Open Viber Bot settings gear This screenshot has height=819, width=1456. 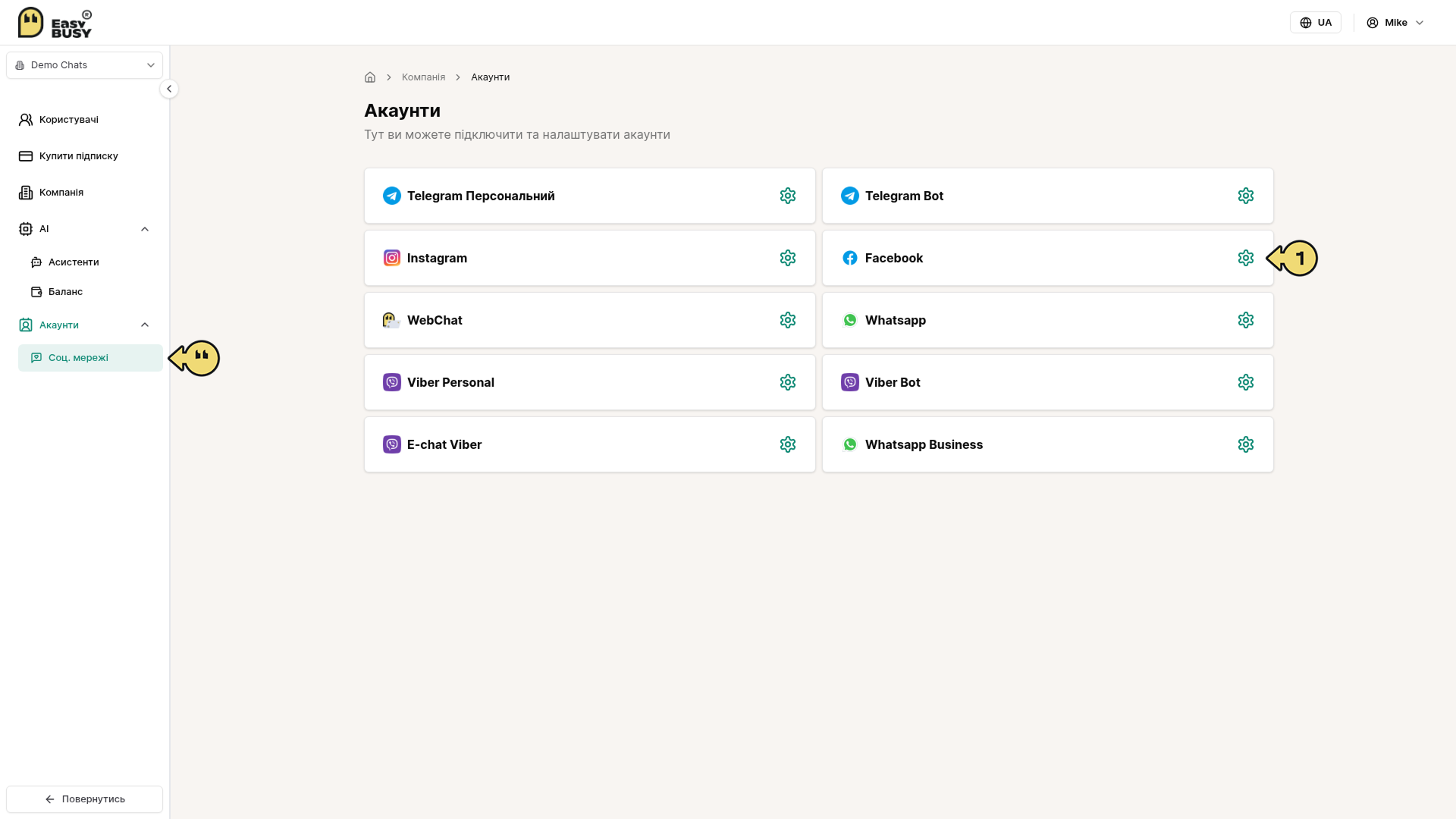[x=1246, y=382]
